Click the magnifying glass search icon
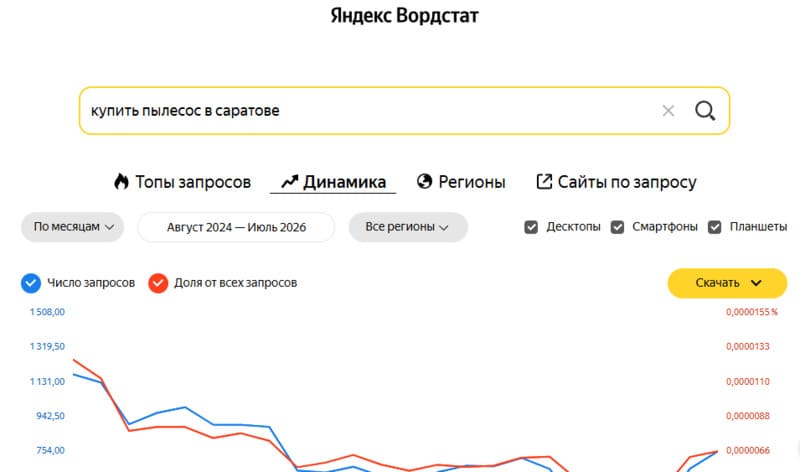This screenshot has height=472, width=800. point(705,110)
